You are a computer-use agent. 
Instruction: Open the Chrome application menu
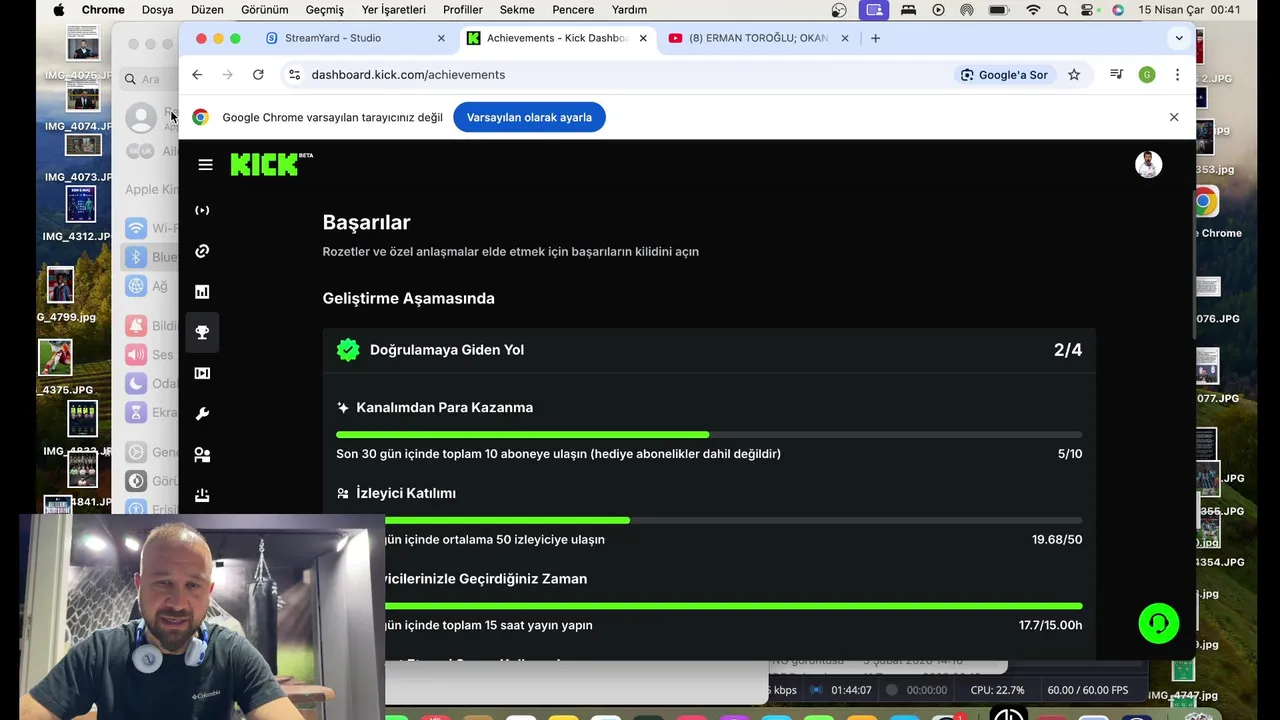point(103,10)
